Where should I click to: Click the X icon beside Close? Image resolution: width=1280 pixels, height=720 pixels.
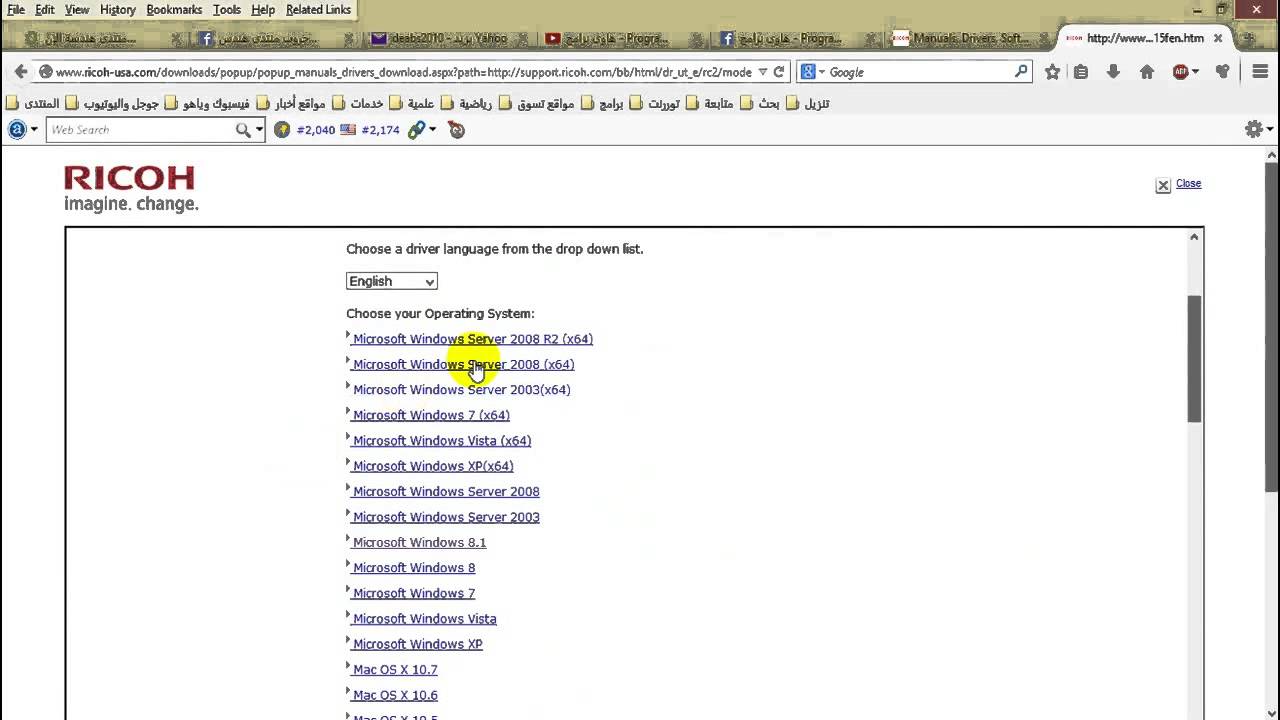click(1163, 186)
